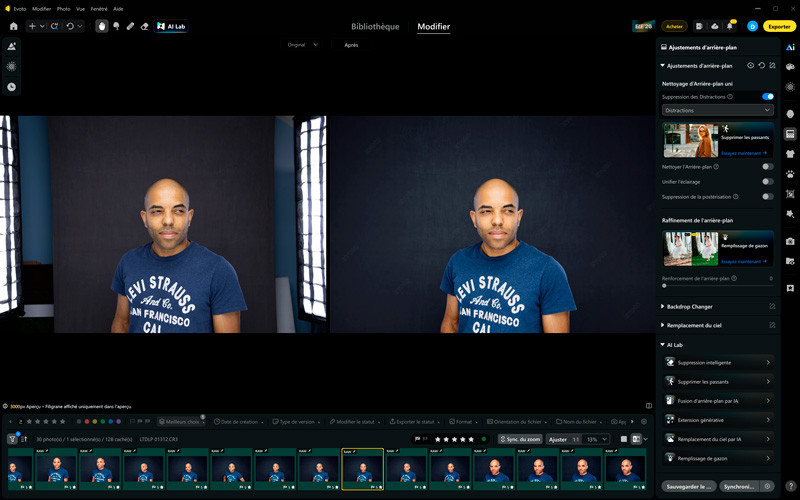The width and height of the screenshot is (800, 500).
Task: Toggle Sync. du zoom
Action: tap(520, 439)
